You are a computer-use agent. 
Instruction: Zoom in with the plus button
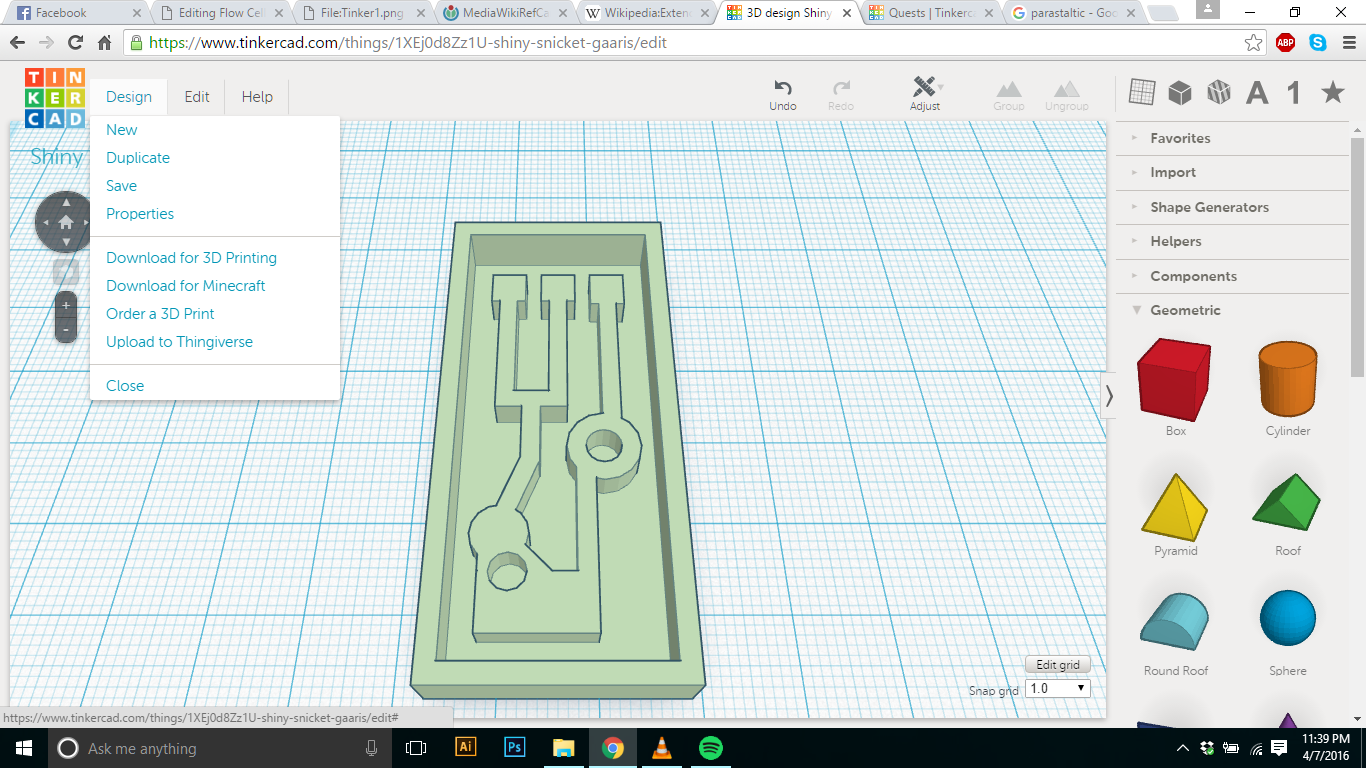[x=66, y=306]
